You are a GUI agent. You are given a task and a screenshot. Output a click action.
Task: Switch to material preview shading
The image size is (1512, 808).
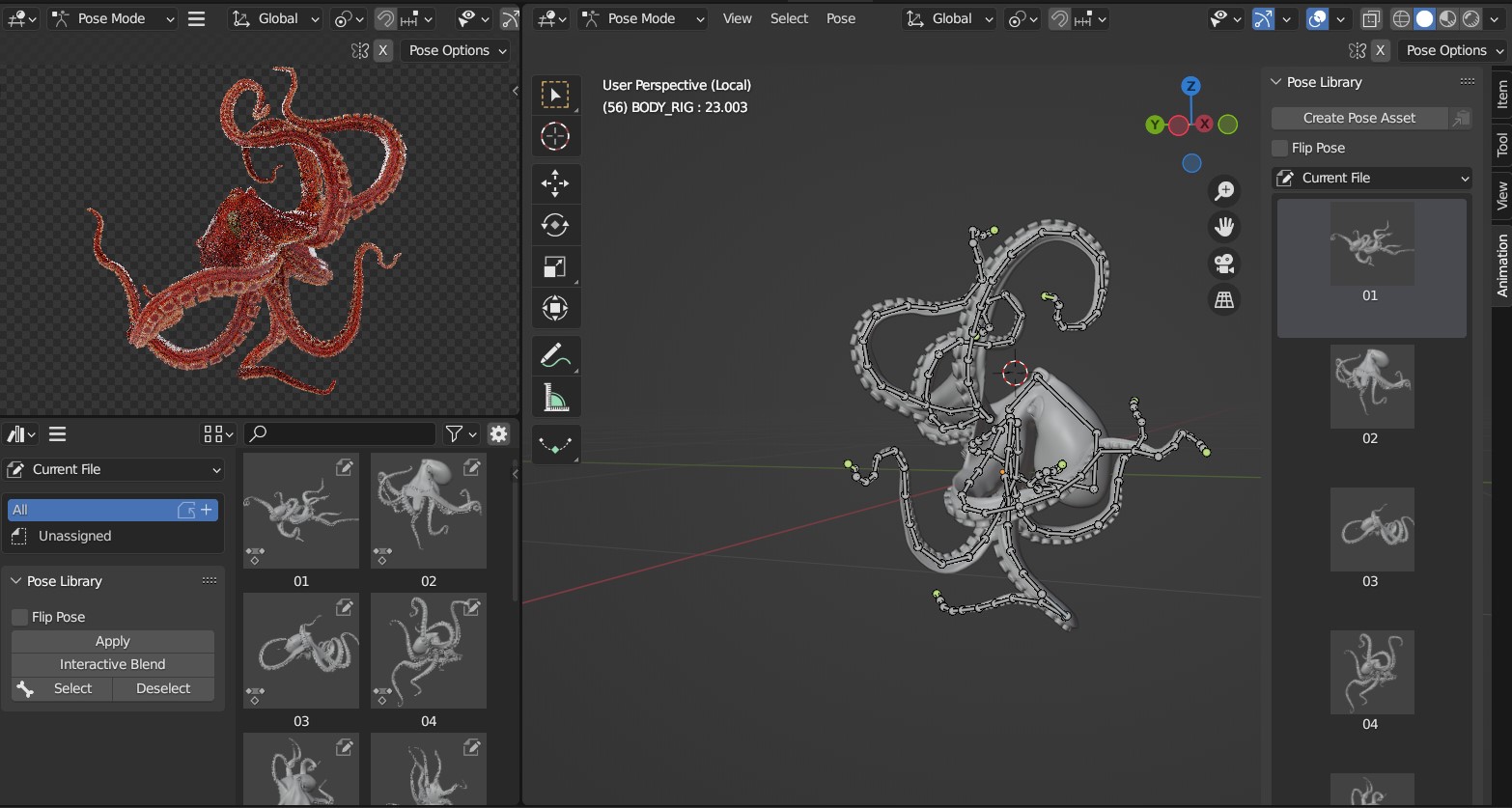1447,18
